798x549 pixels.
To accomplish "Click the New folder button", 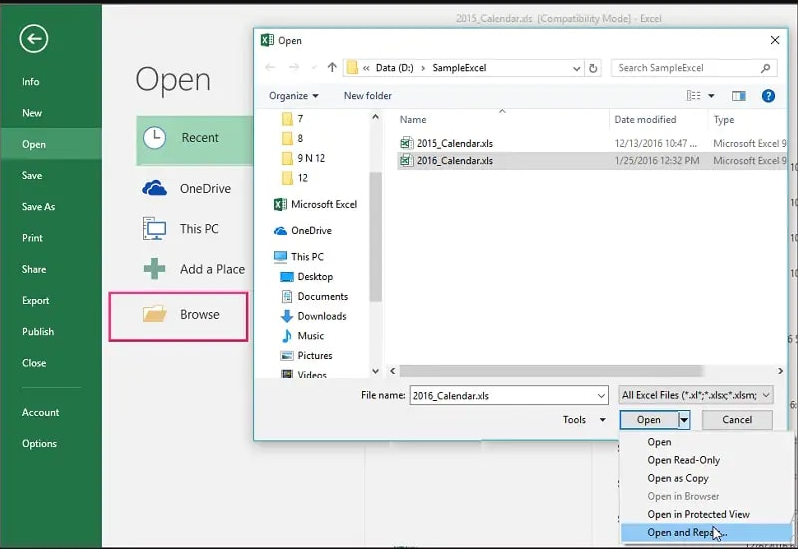I will point(367,96).
